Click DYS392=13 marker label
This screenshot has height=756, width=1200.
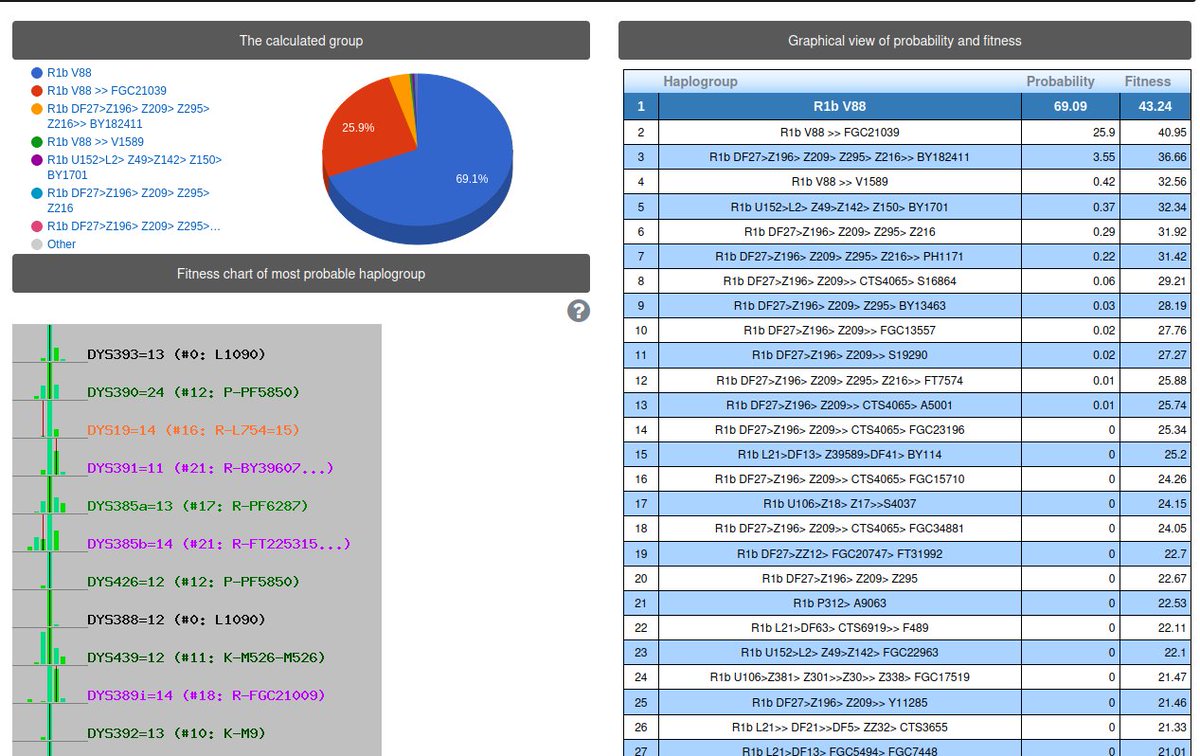(177, 733)
